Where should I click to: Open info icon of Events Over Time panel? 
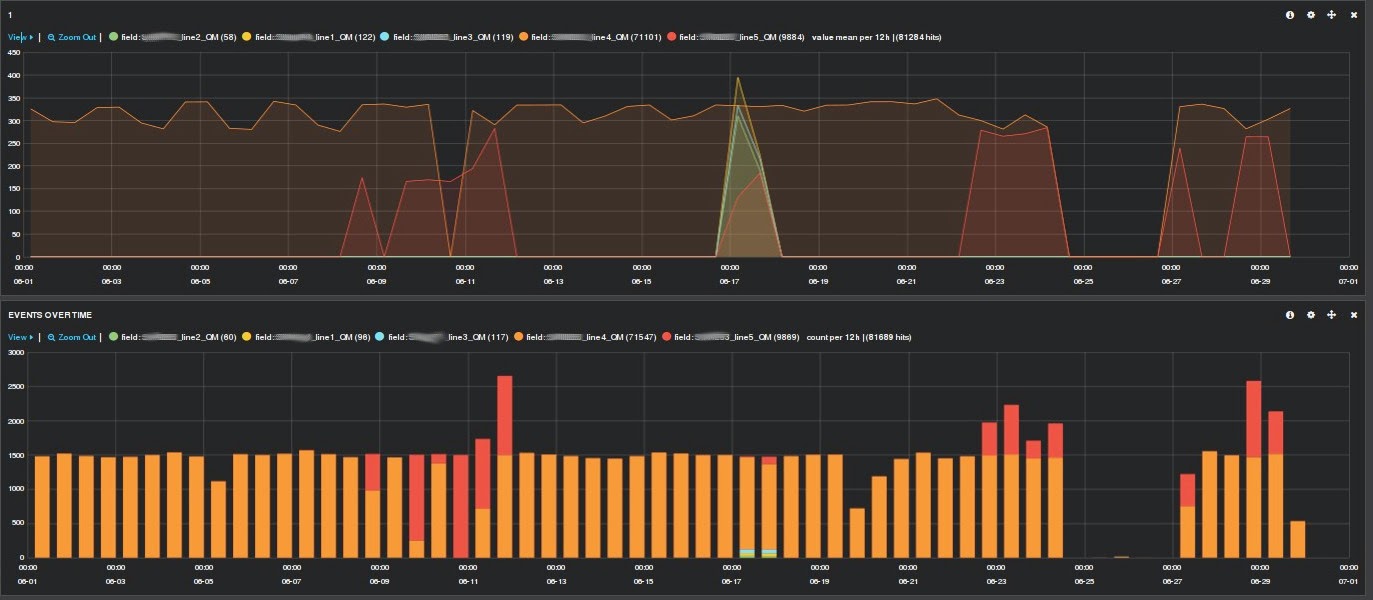(1290, 315)
